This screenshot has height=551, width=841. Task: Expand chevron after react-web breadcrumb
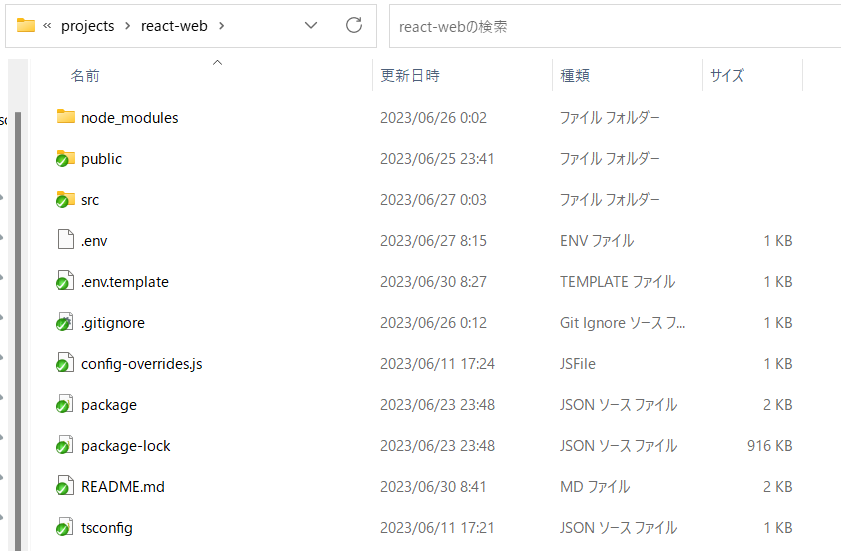click(222, 26)
